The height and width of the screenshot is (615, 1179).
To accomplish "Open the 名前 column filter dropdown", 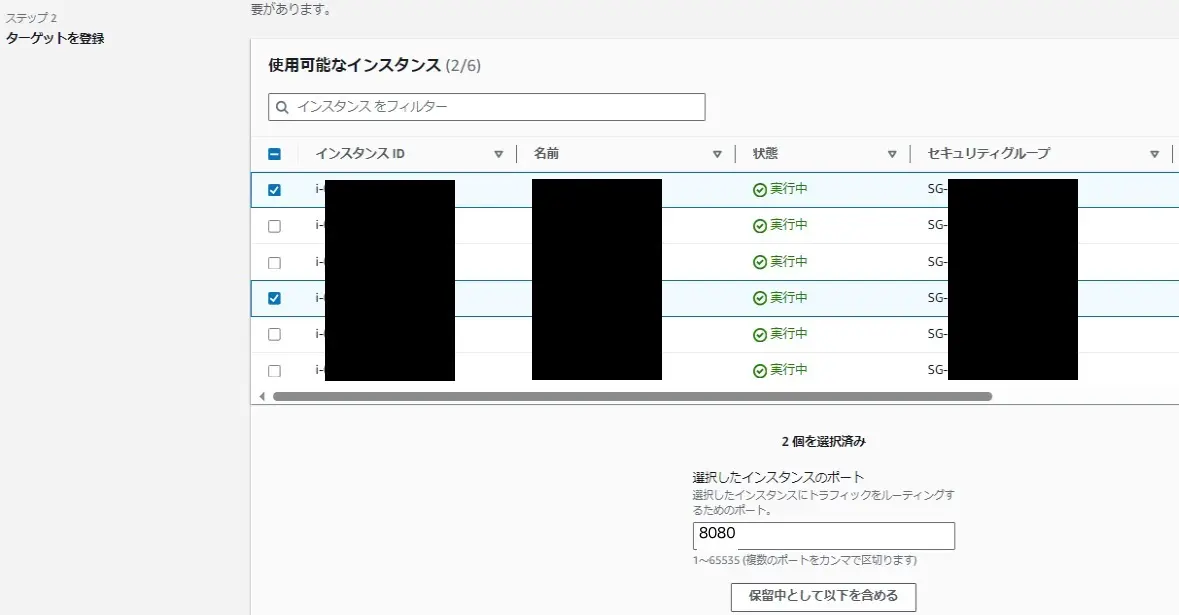I will (x=716, y=153).
